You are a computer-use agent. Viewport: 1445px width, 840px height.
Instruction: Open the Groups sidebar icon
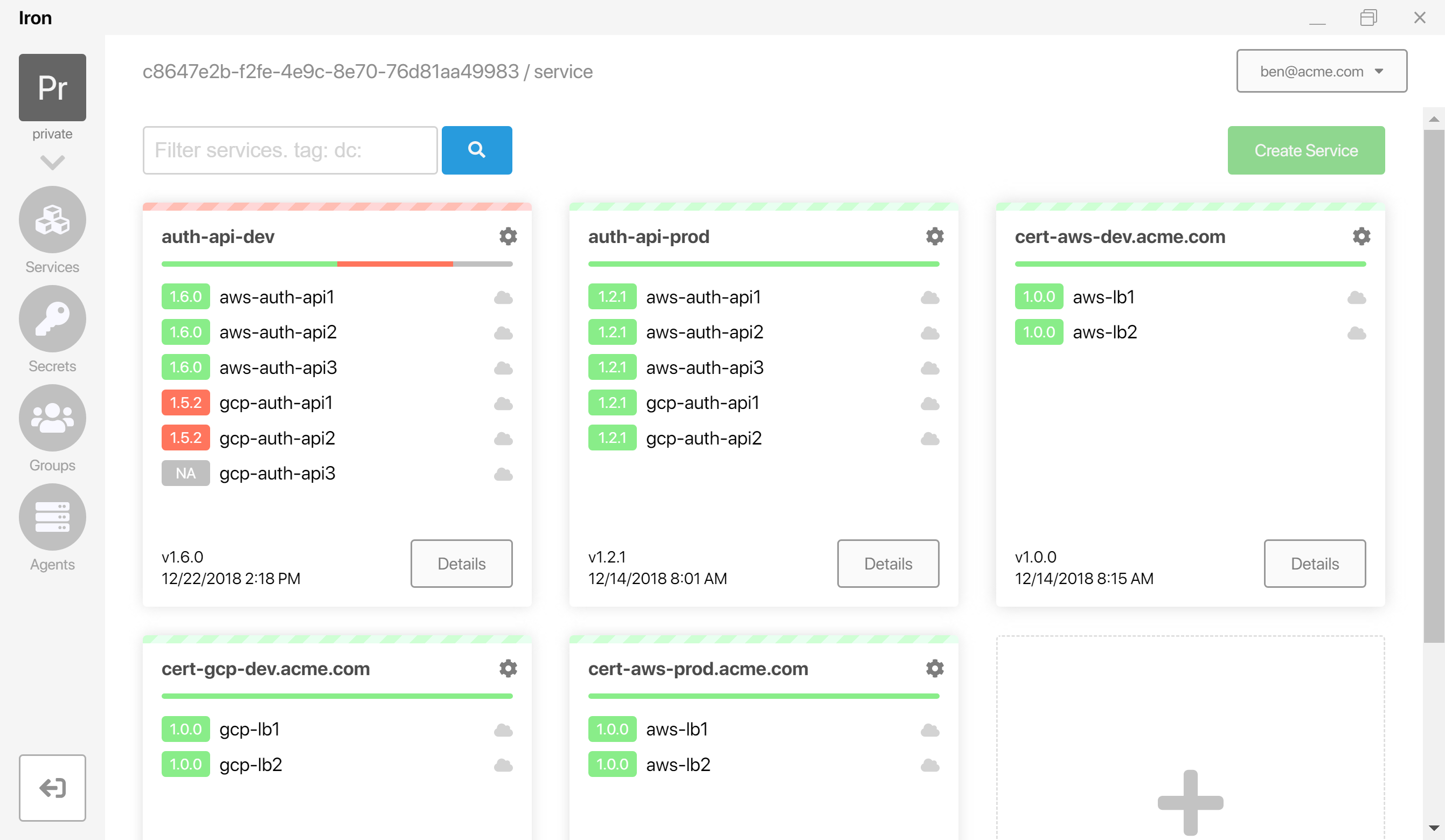52,418
